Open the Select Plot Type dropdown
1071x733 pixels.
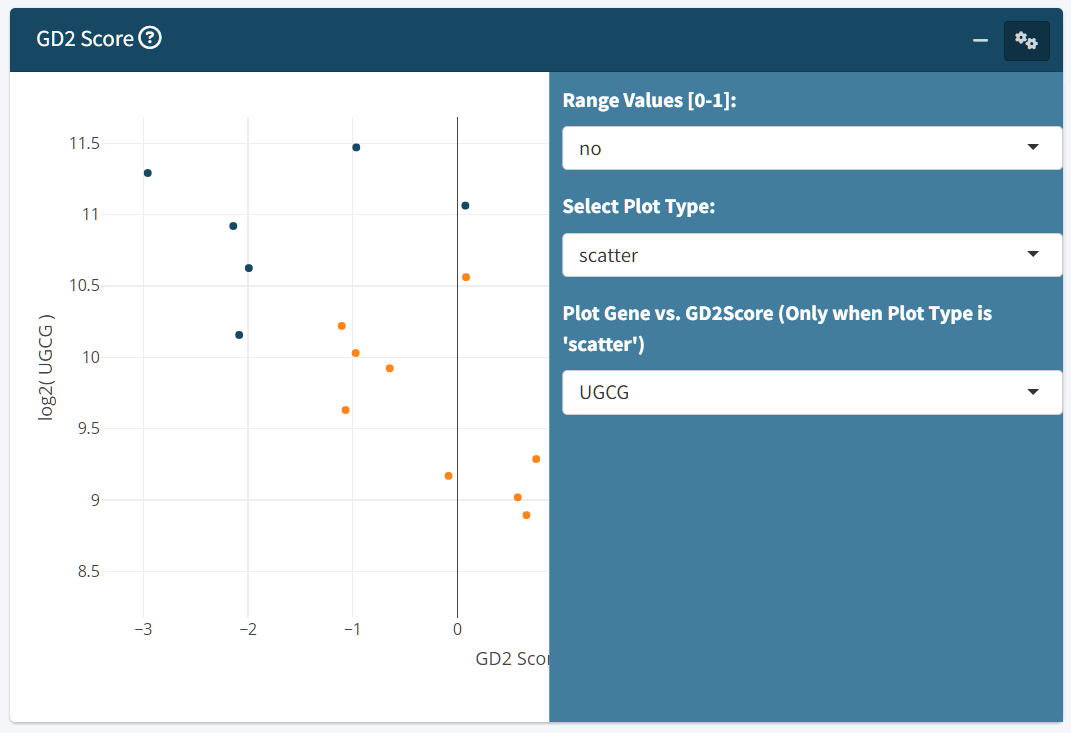click(811, 255)
